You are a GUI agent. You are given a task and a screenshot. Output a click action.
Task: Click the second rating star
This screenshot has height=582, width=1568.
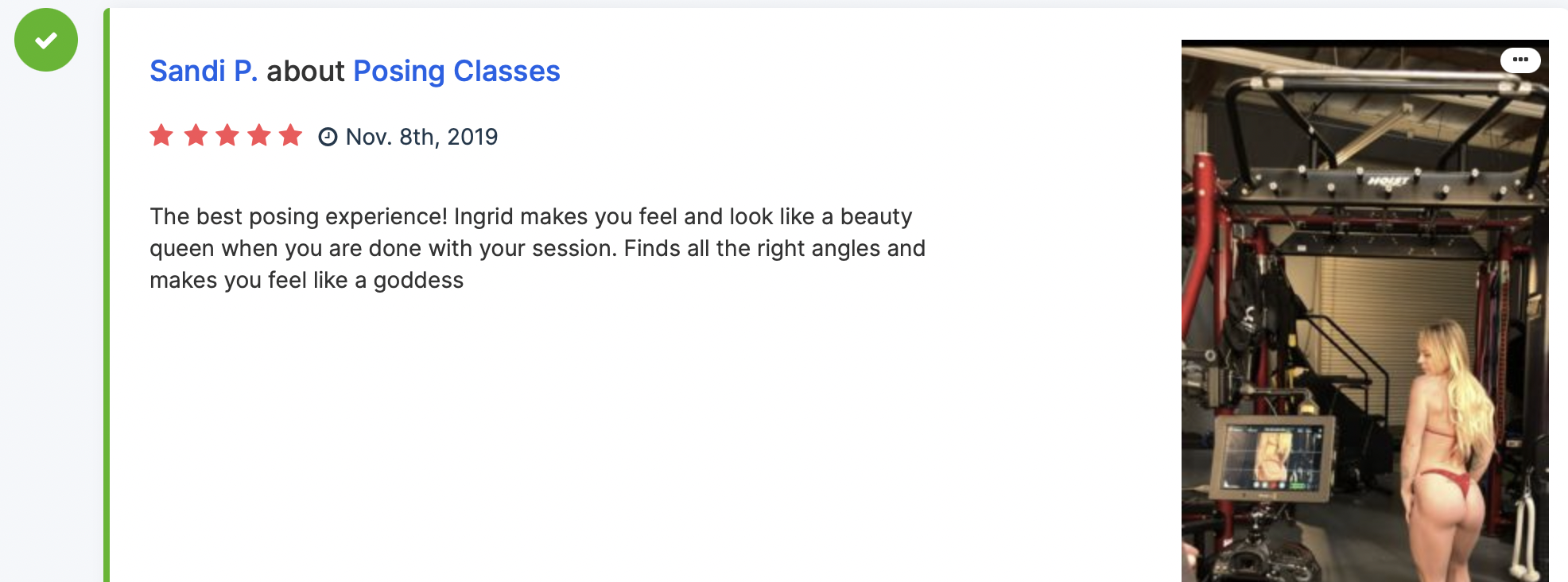pos(195,136)
